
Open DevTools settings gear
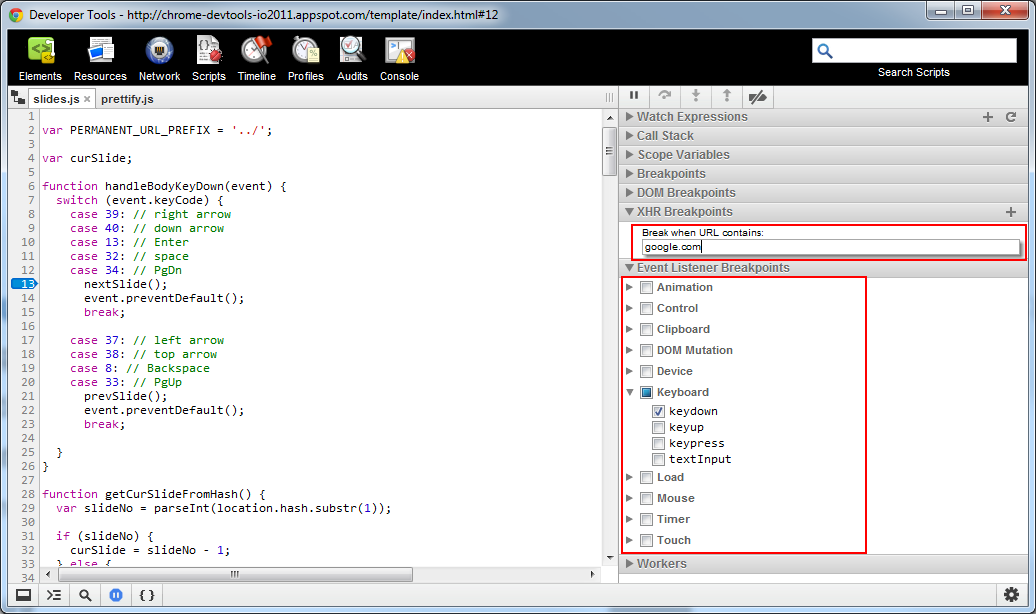(x=1011, y=595)
